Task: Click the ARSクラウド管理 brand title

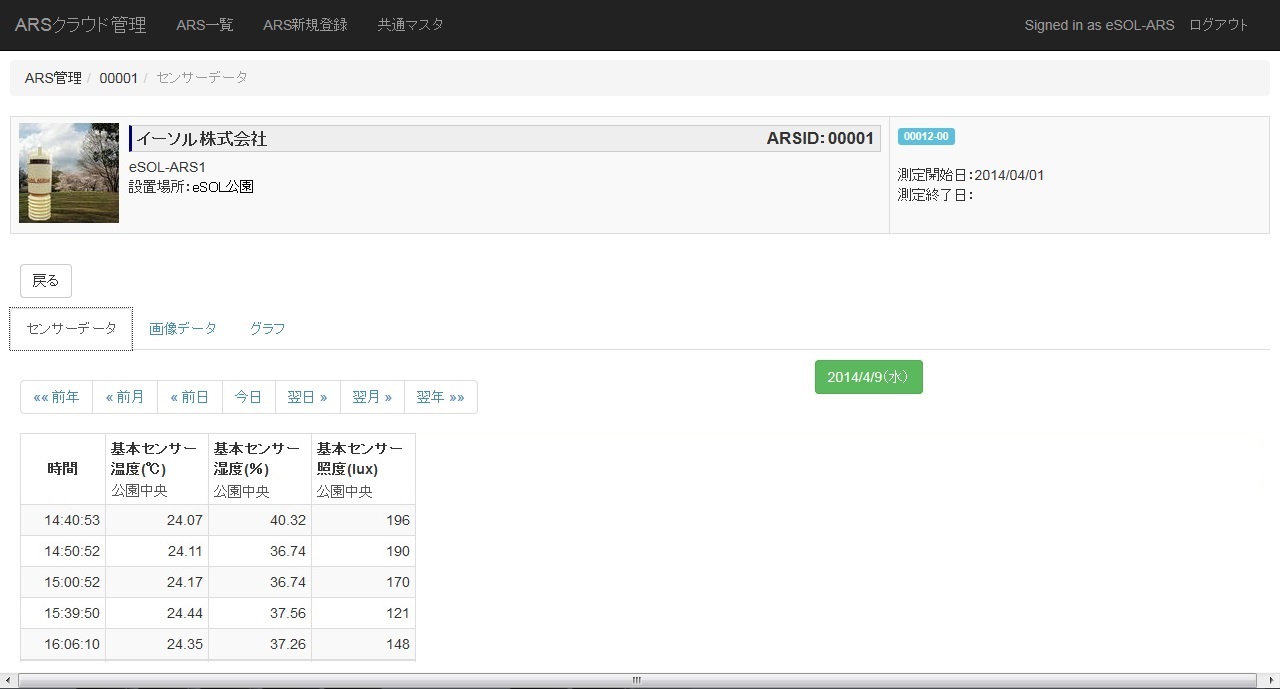Action: (80, 25)
